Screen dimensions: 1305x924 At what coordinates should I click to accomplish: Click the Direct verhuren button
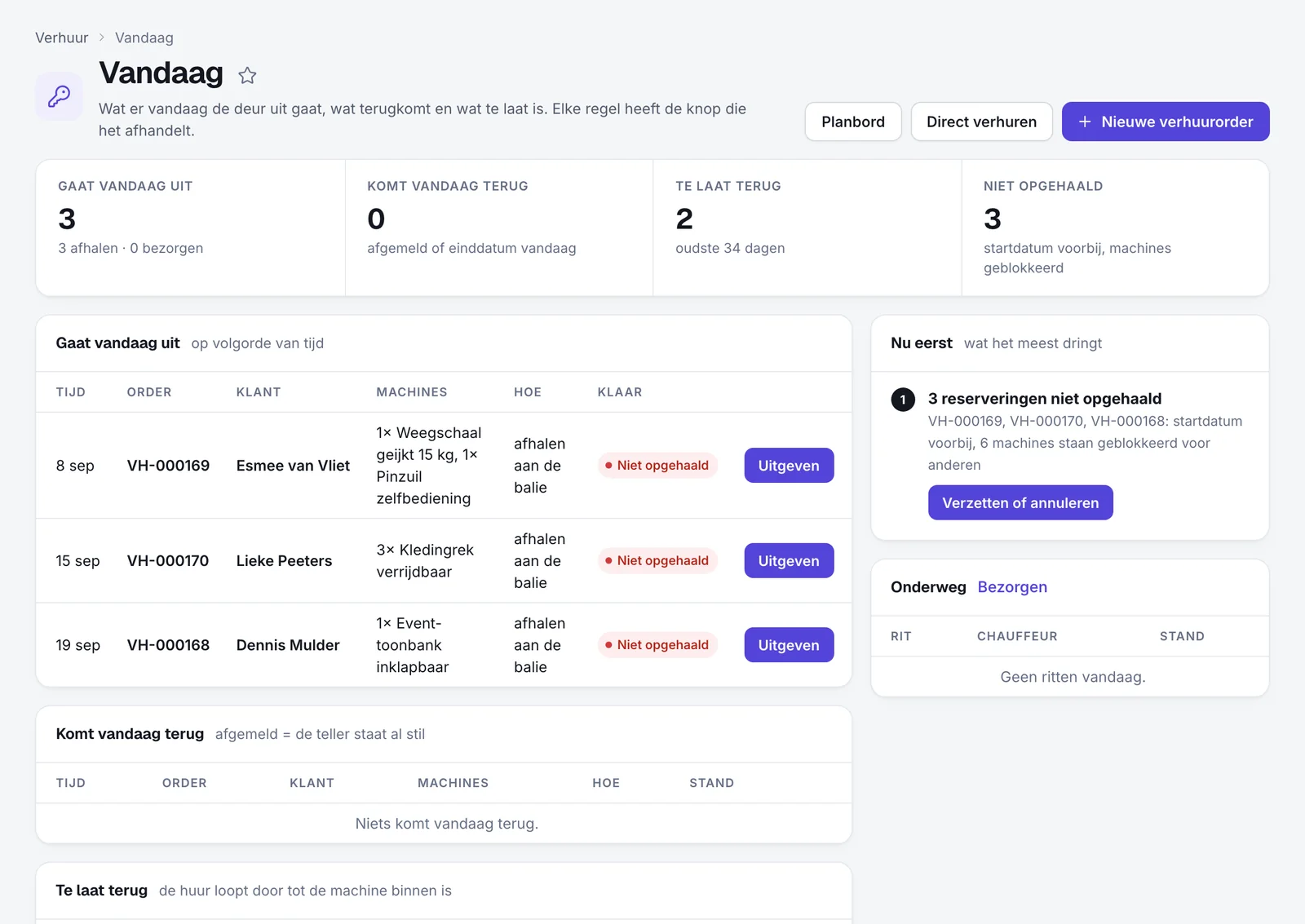pos(981,122)
